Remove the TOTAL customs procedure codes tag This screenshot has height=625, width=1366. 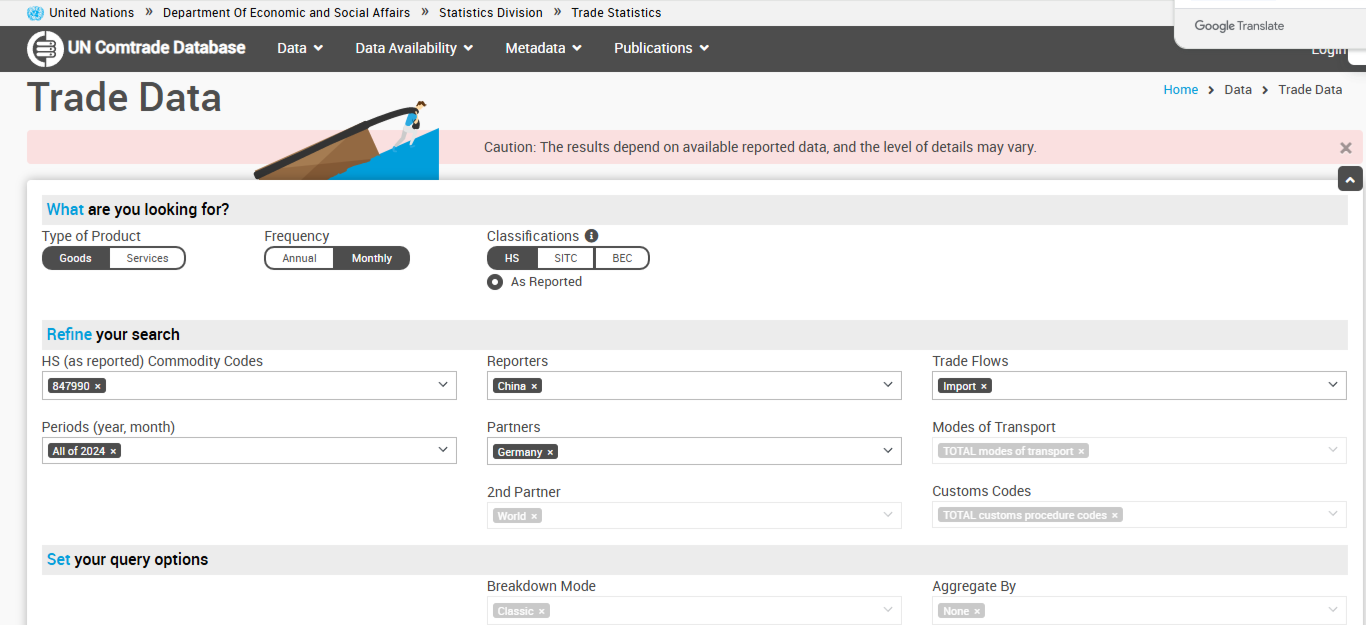(1115, 515)
